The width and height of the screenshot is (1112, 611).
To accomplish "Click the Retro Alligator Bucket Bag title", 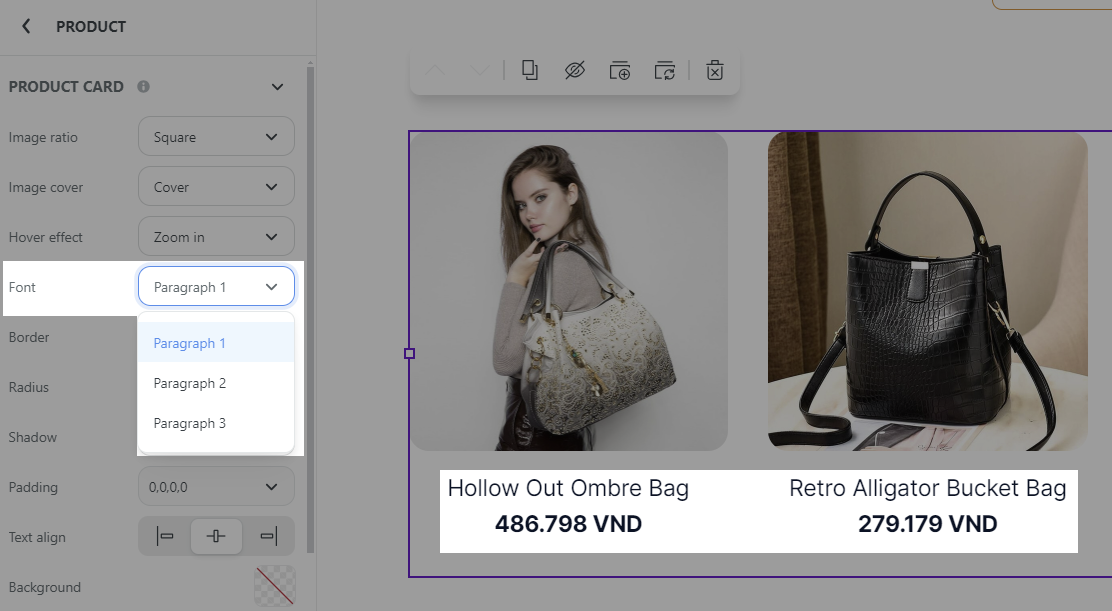I will tap(927, 488).
